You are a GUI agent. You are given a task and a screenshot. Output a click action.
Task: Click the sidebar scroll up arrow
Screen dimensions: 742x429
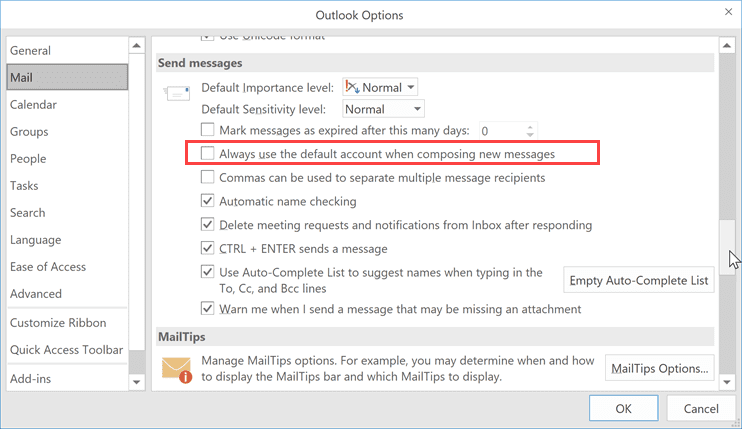[x=137, y=46]
